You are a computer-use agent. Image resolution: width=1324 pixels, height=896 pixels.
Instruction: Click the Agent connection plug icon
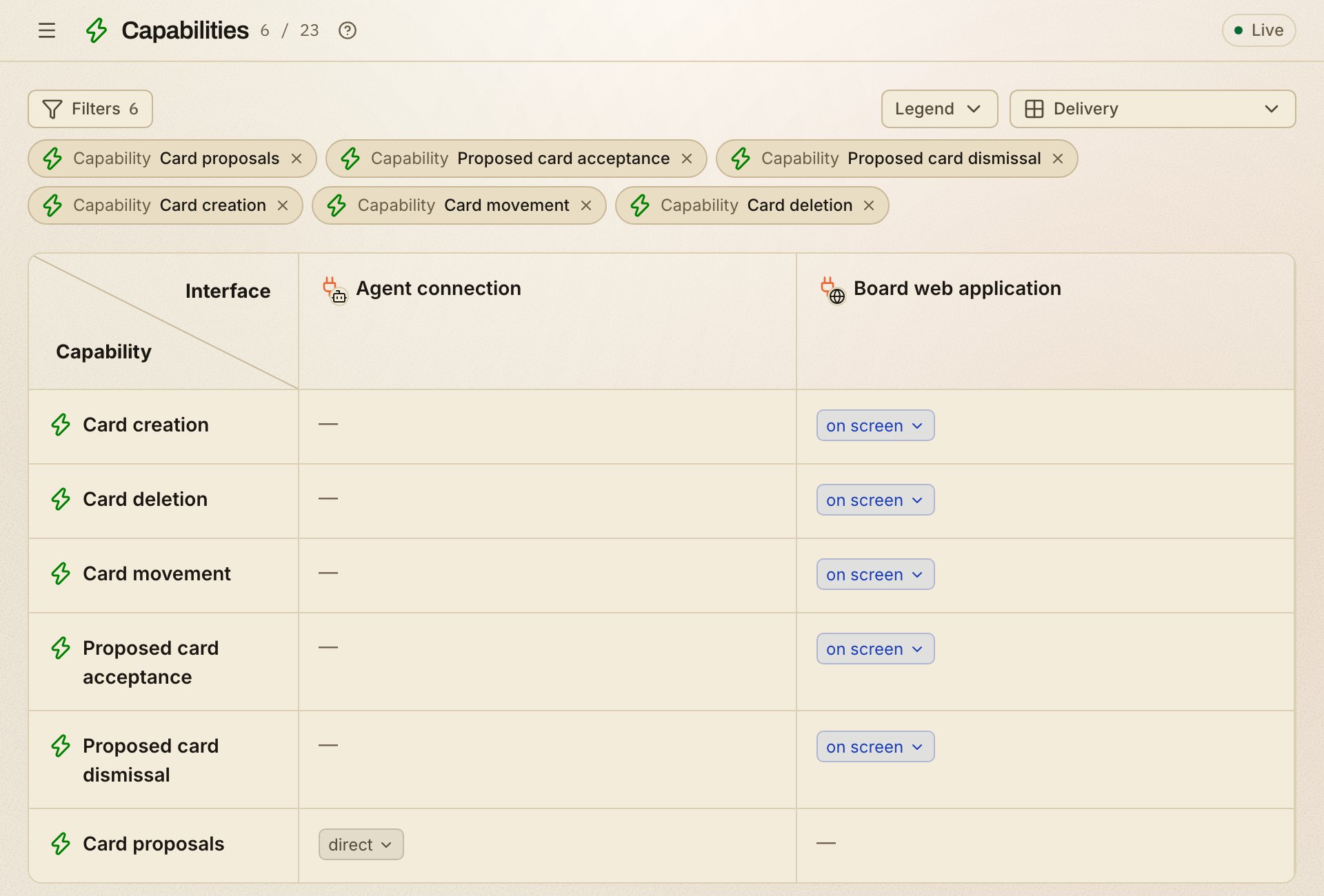(334, 290)
